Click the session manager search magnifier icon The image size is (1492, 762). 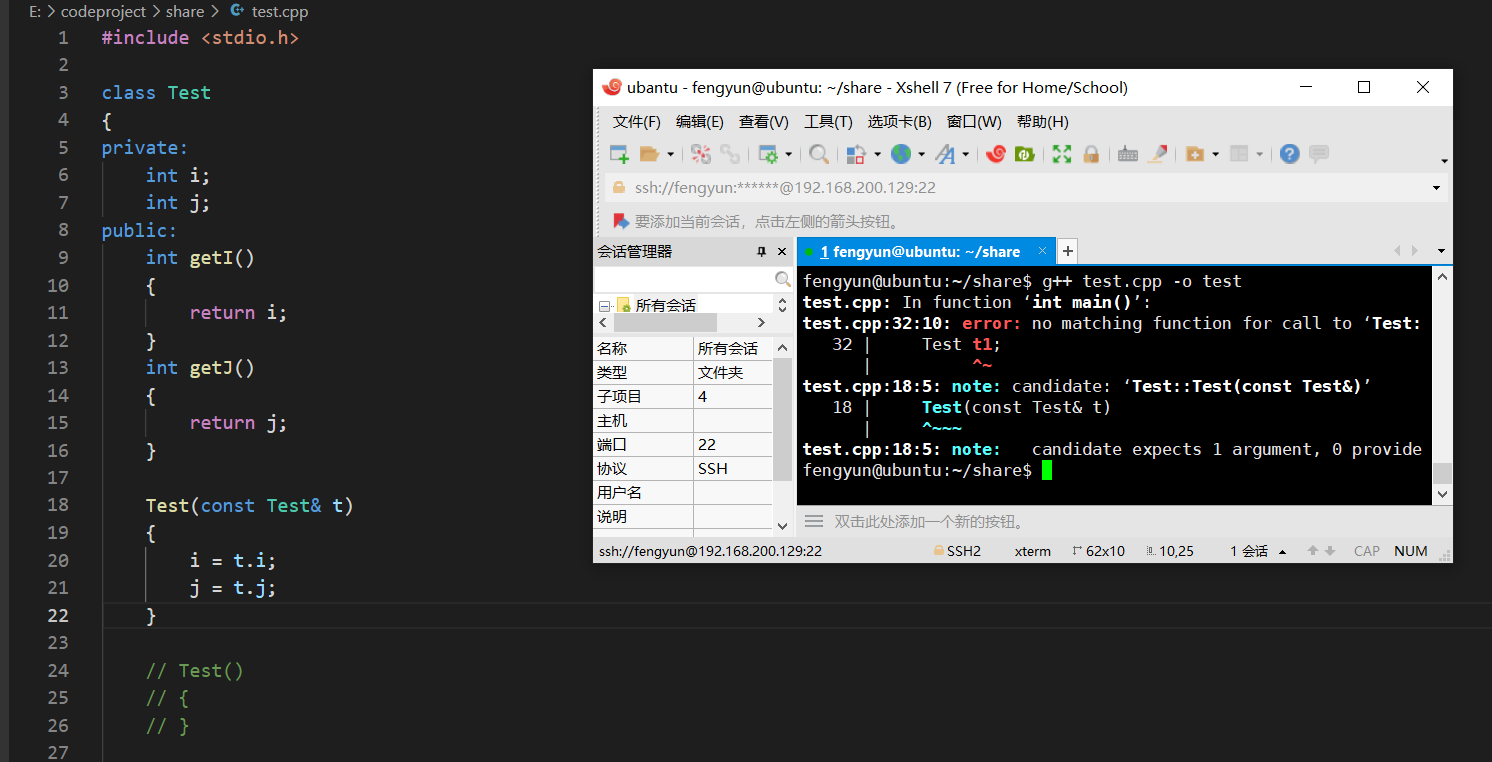783,278
